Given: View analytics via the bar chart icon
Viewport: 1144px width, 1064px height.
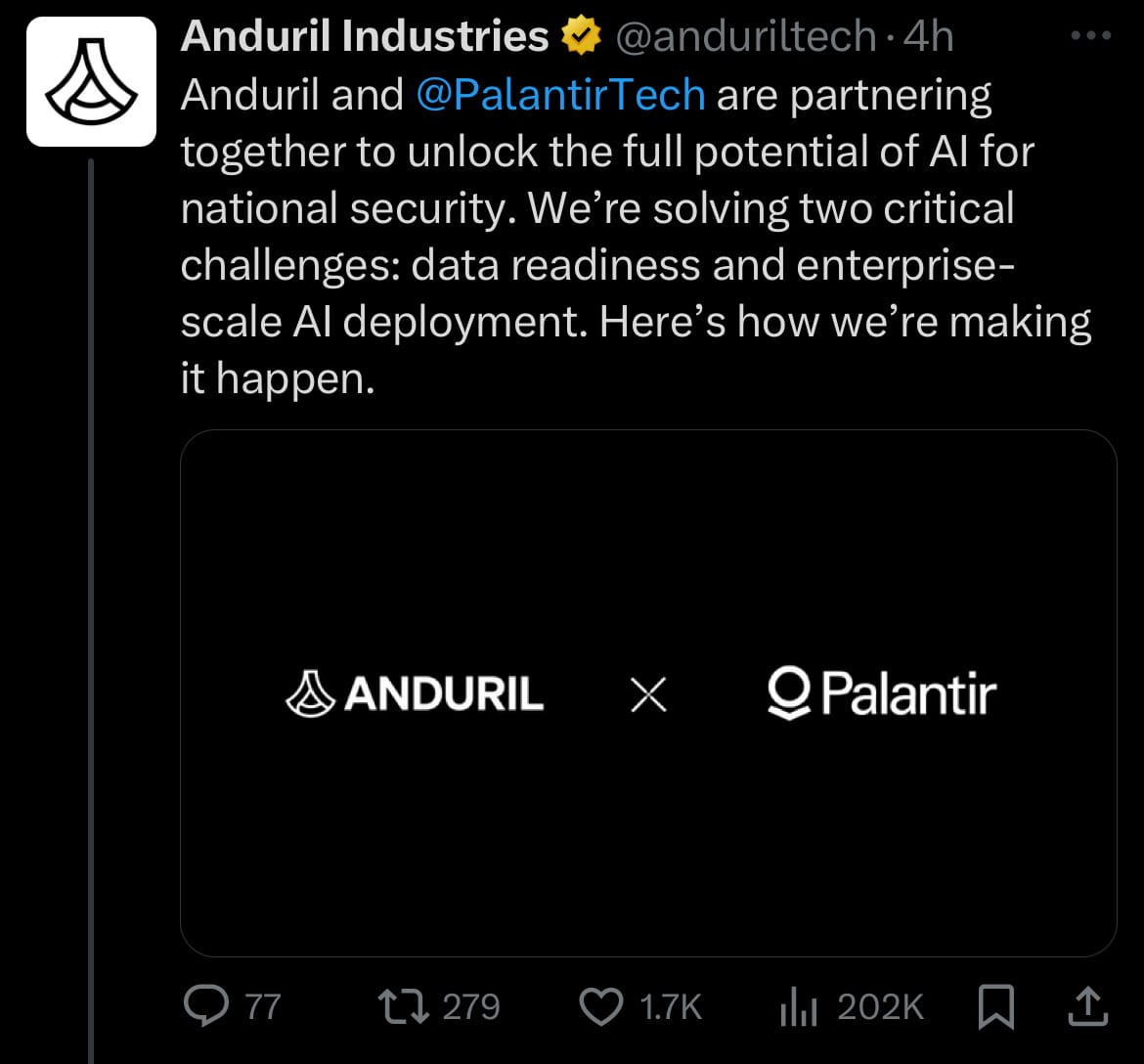Looking at the screenshot, I should pyautogui.click(x=798, y=1006).
